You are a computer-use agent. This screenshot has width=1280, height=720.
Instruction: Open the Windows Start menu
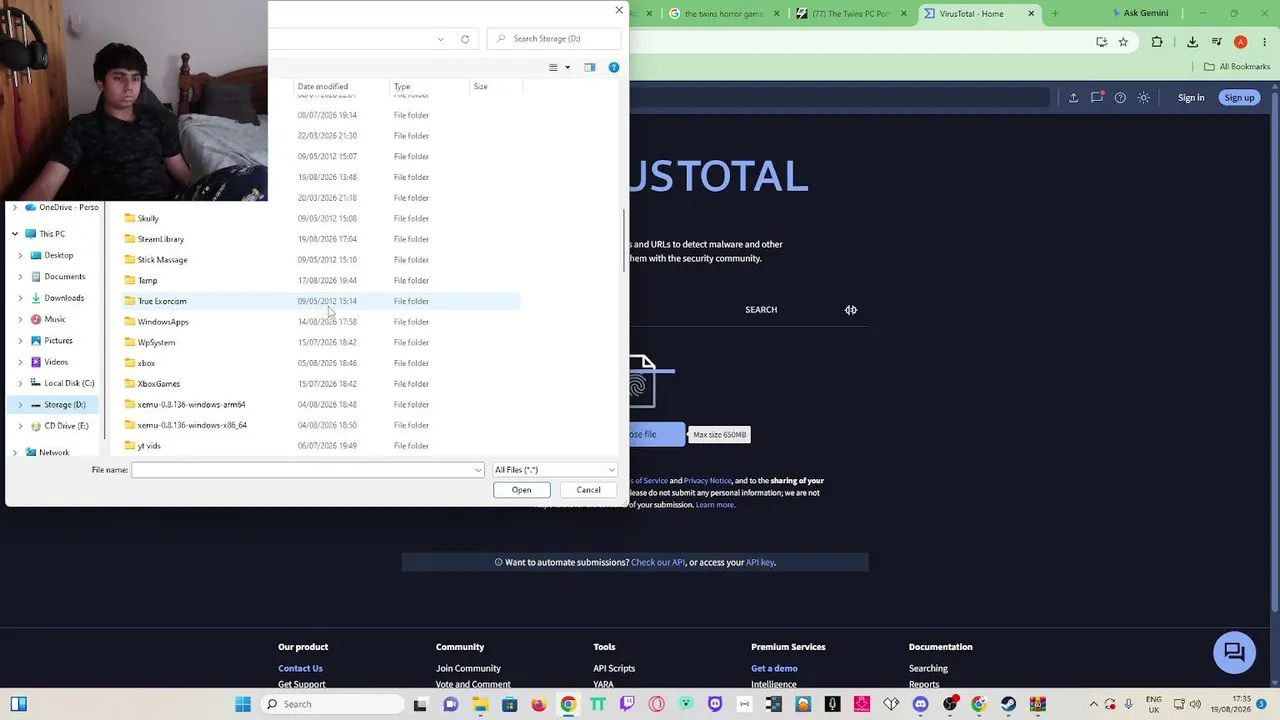[243, 704]
